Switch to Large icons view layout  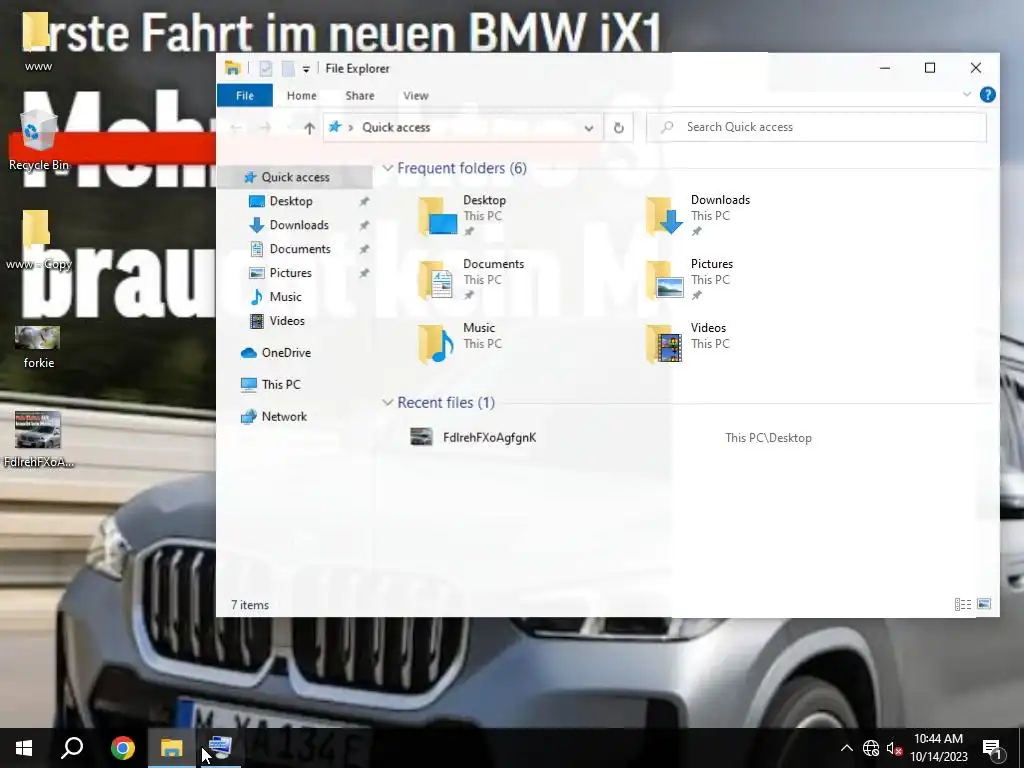pyautogui.click(x=984, y=604)
